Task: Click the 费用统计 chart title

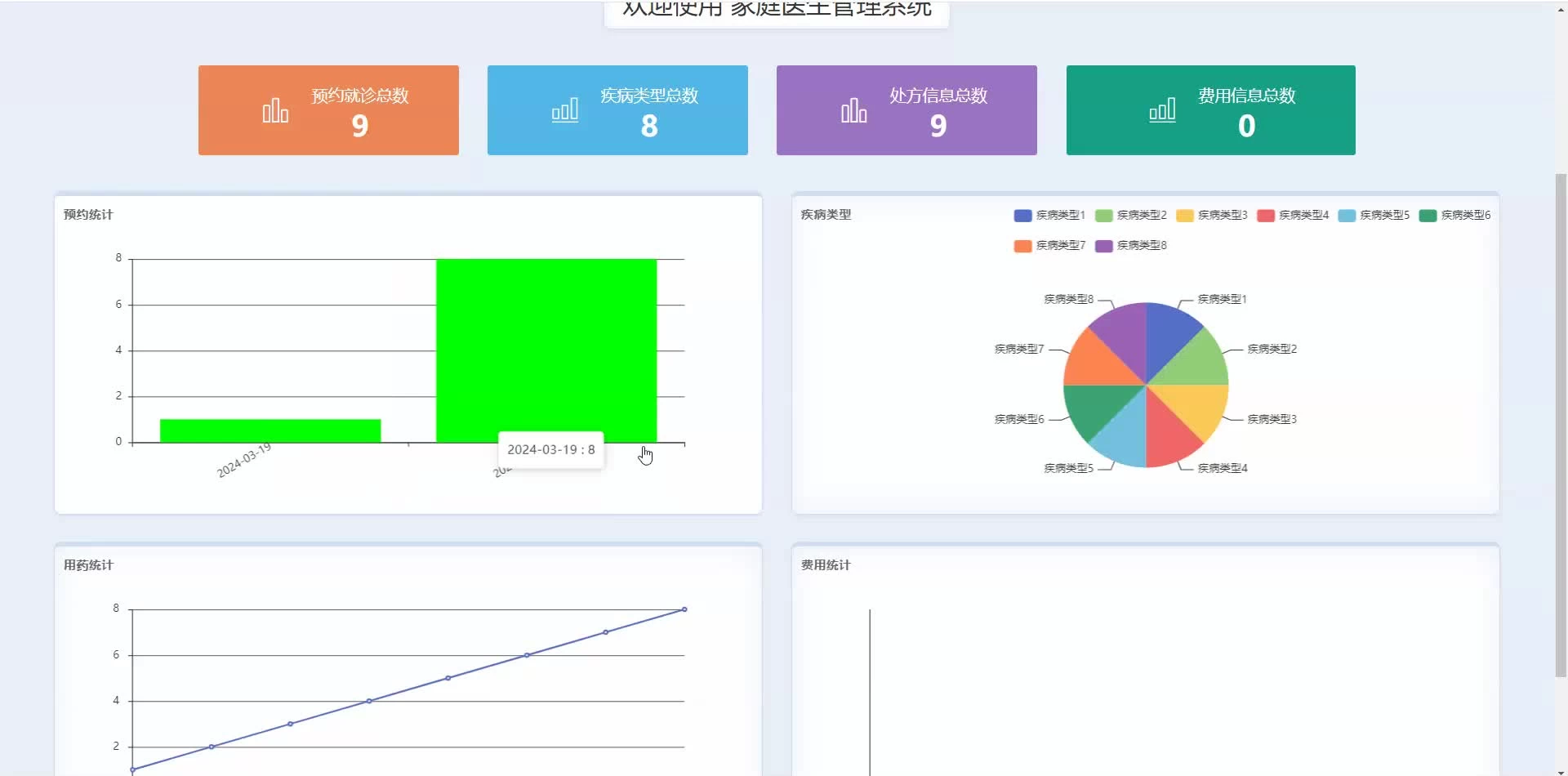Action: [826, 565]
